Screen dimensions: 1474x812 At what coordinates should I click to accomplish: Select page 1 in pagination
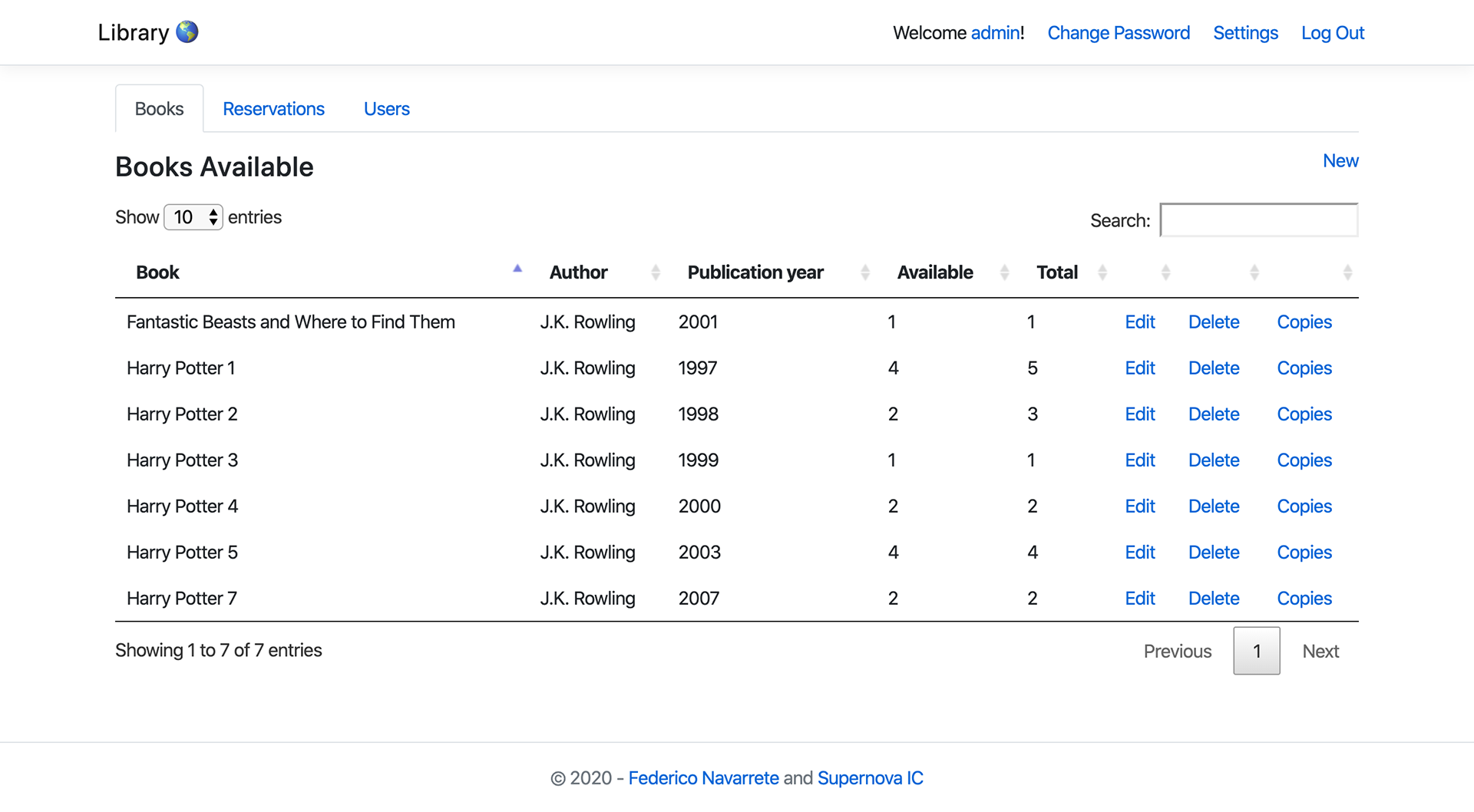pos(1257,651)
